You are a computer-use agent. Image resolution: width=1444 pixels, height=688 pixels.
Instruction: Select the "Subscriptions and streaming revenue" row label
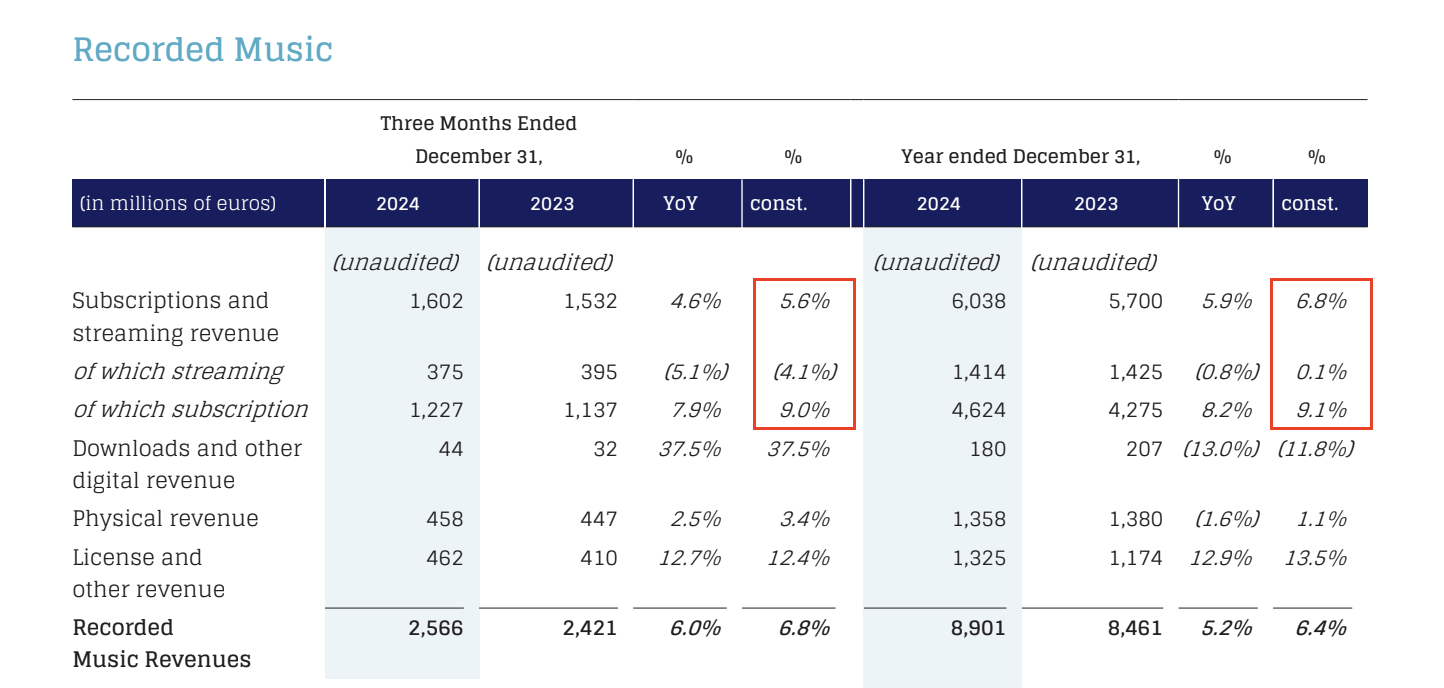tap(175, 316)
